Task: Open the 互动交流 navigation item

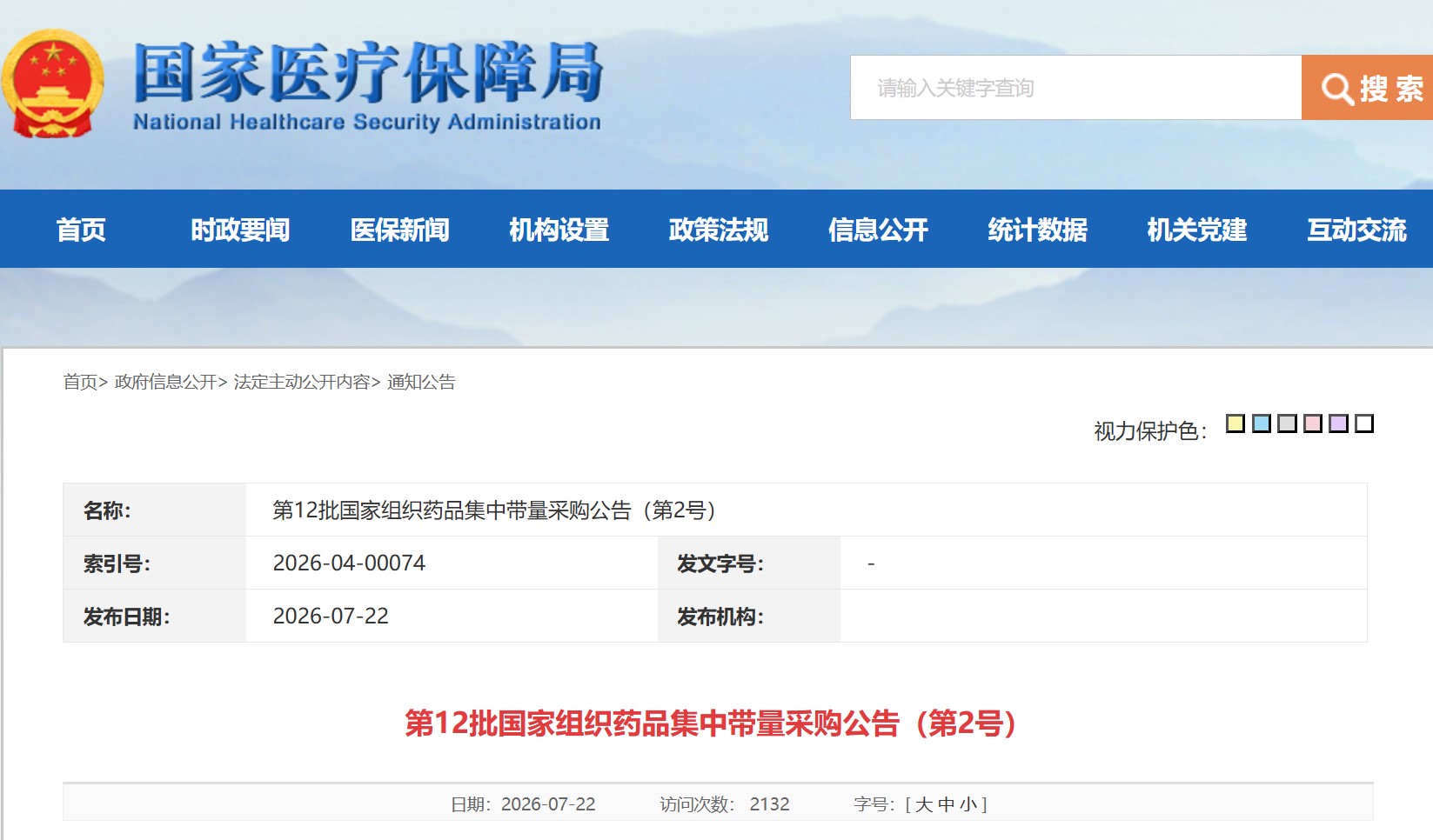Action: tap(1356, 230)
